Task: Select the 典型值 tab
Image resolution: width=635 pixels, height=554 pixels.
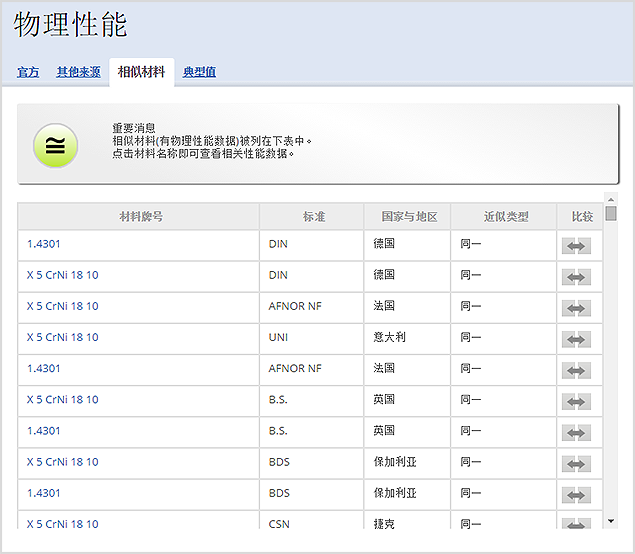Action: tap(199, 72)
